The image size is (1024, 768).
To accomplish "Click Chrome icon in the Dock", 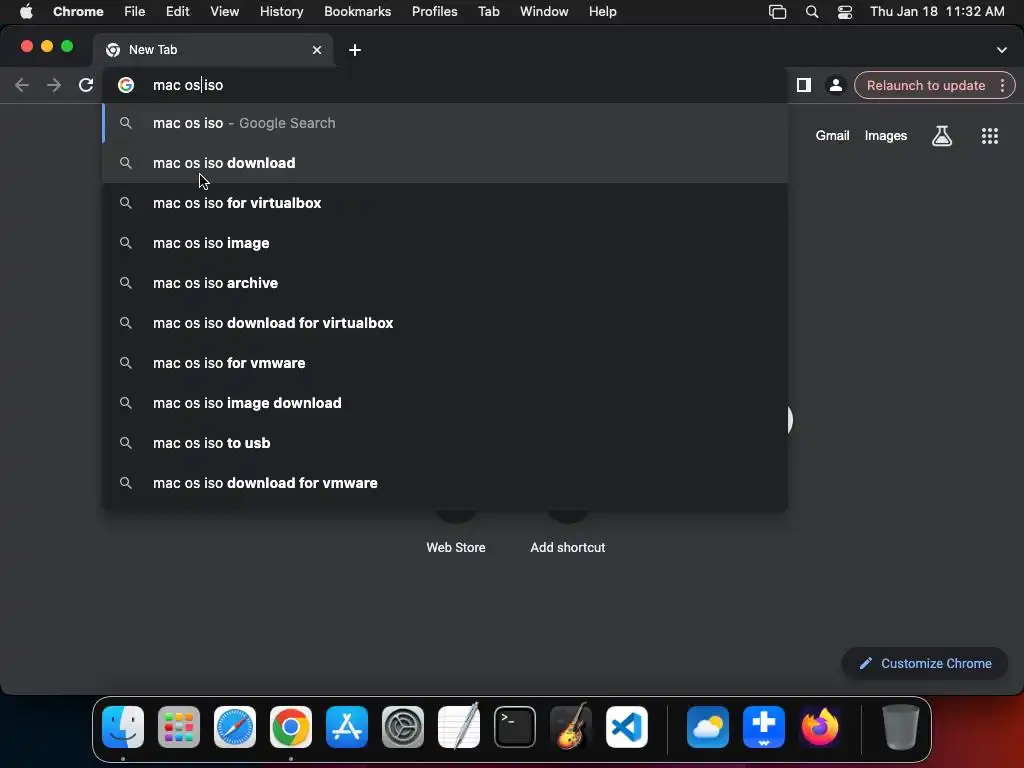I will click(x=291, y=727).
